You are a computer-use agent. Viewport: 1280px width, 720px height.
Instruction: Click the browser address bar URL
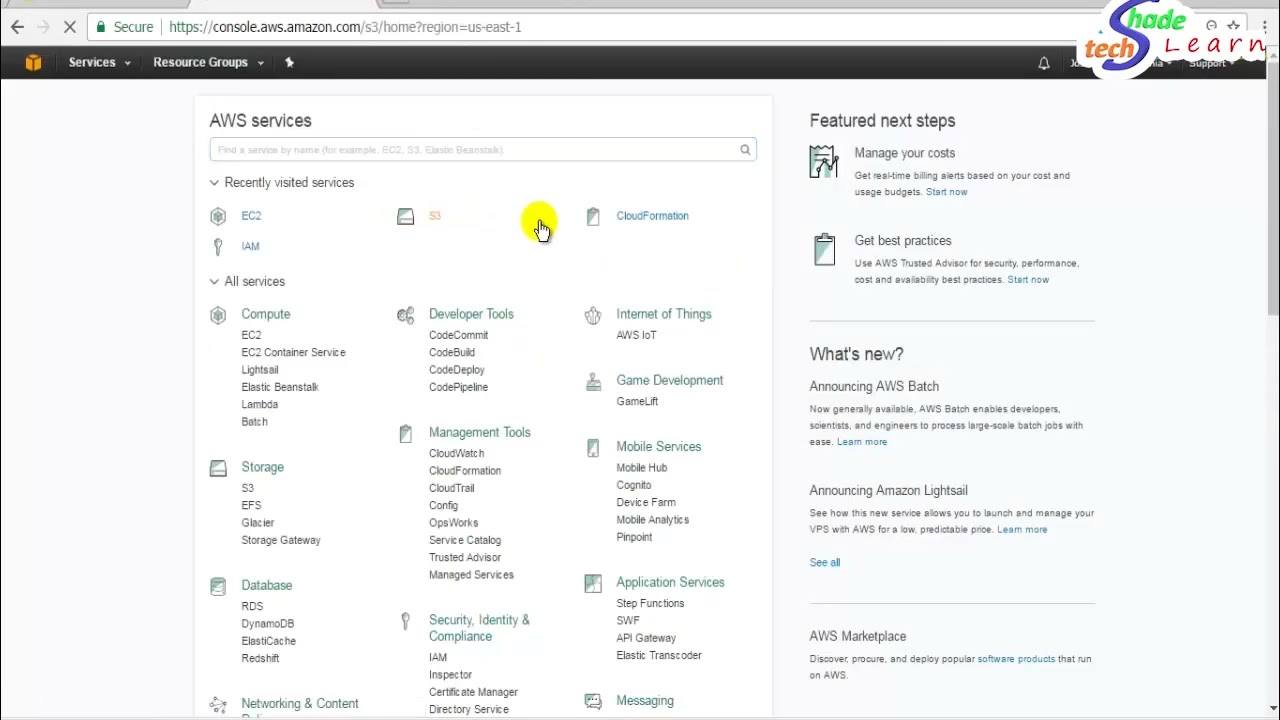pyautogui.click(x=345, y=27)
